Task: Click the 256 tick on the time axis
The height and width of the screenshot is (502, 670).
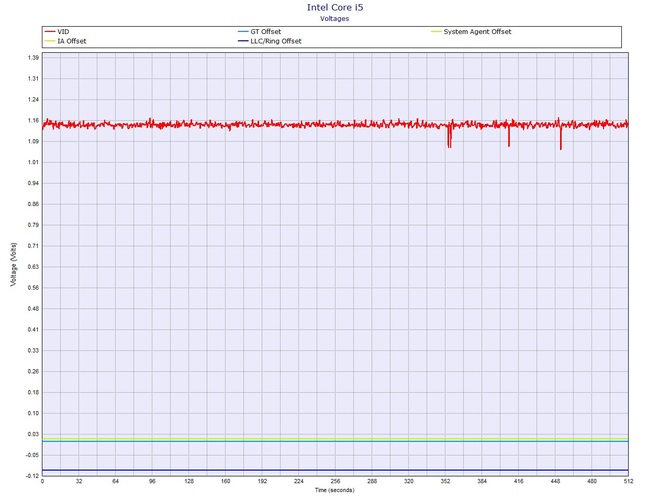Action: 335,481
